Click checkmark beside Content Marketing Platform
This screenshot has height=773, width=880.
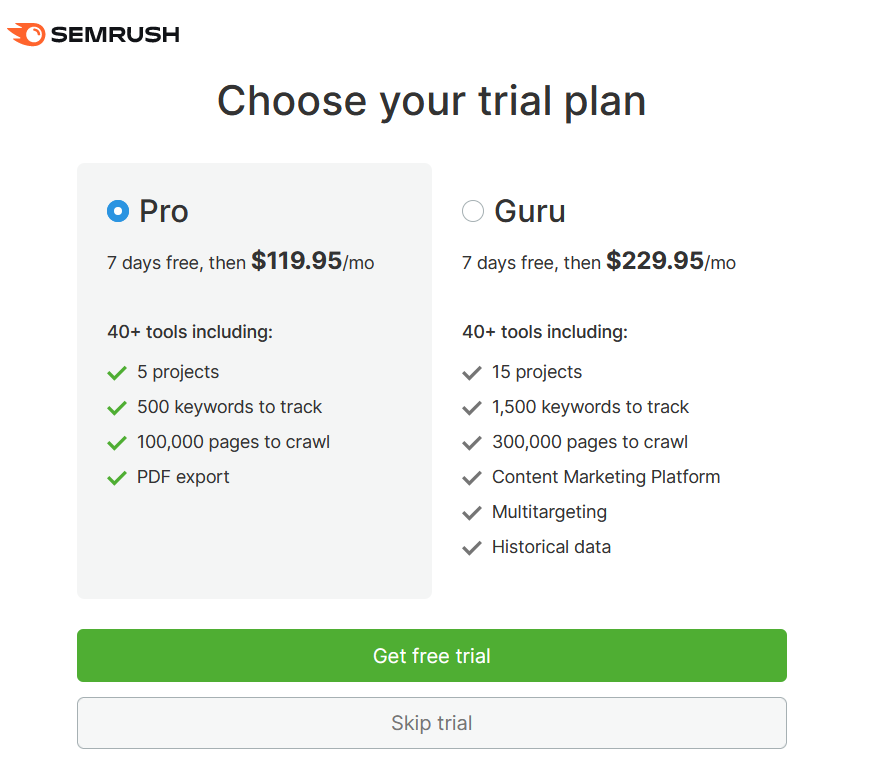click(x=472, y=478)
